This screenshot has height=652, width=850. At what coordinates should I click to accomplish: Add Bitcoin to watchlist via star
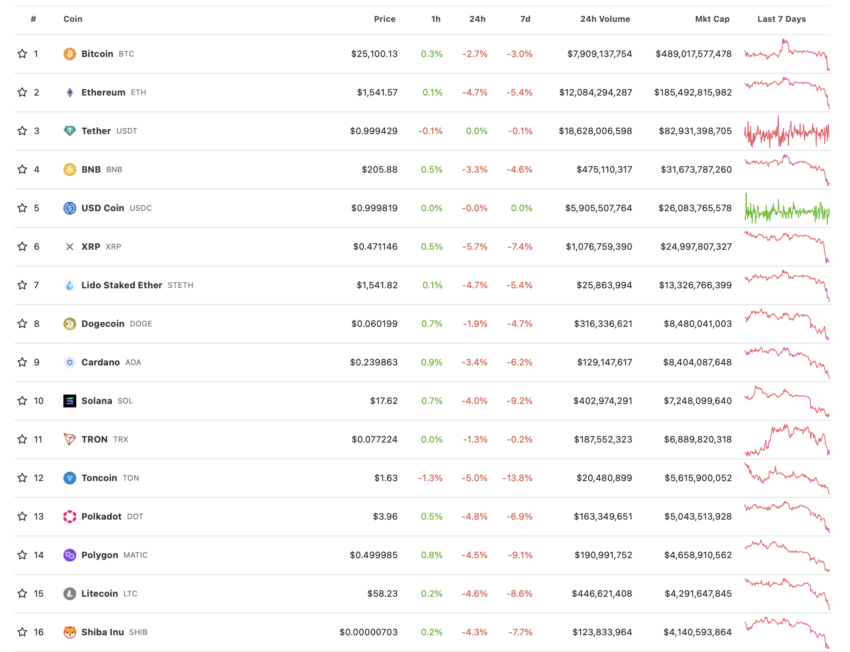tap(21, 53)
